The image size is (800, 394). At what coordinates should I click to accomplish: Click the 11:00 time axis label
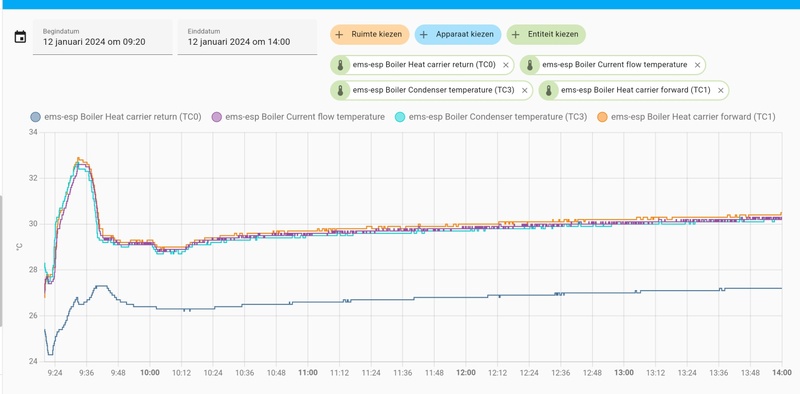click(308, 373)
